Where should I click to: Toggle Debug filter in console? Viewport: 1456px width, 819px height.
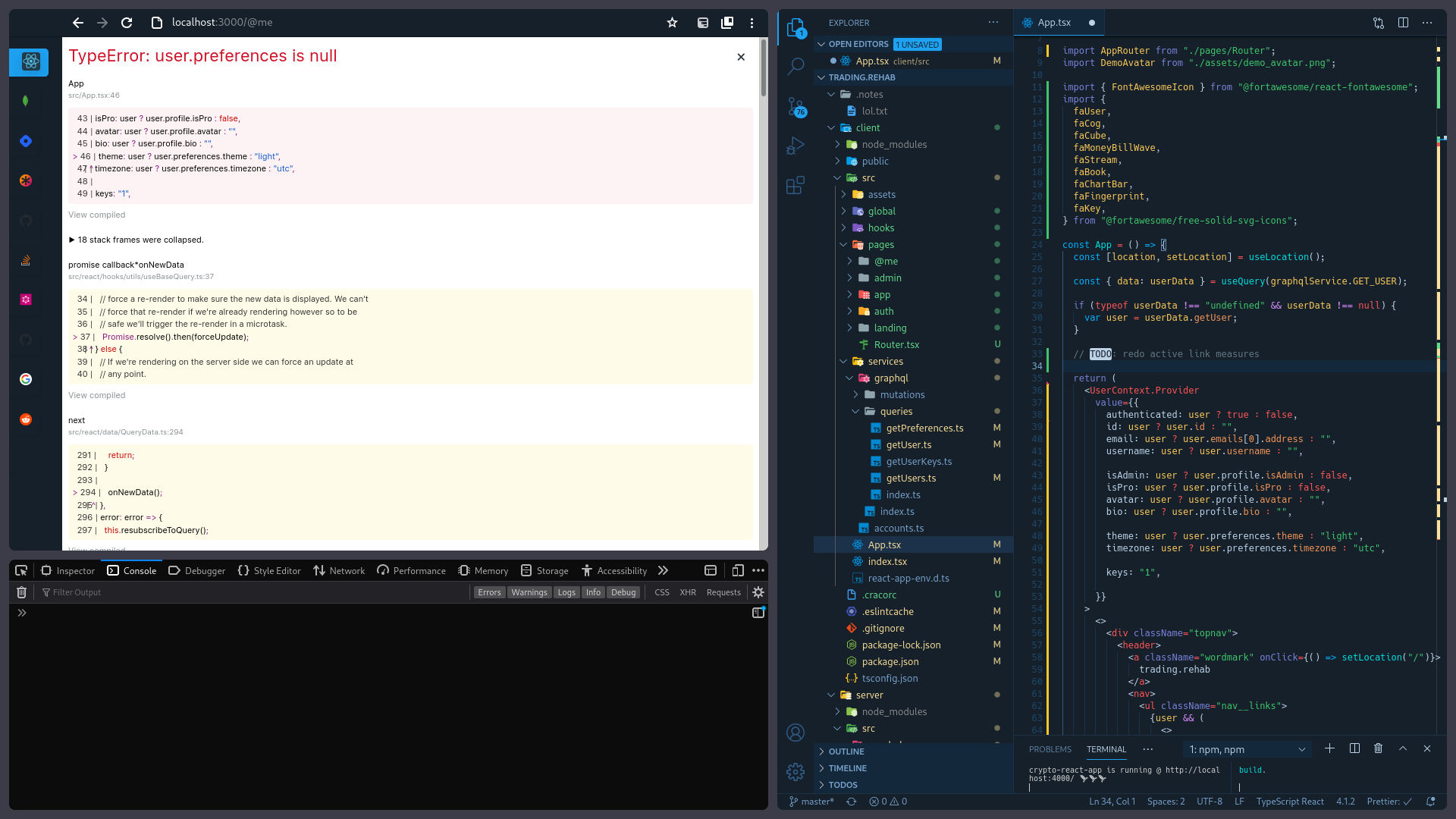(623, 592)
